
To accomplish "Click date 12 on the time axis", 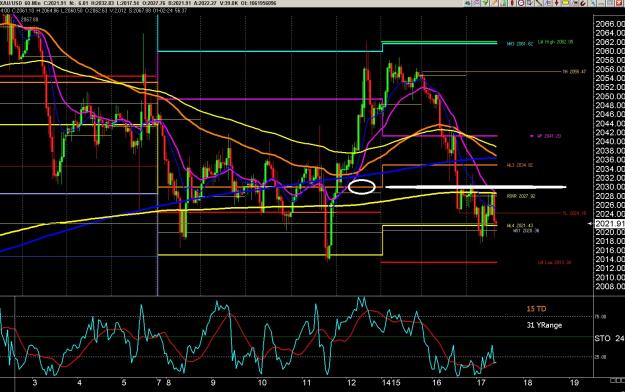I will pos(351,383).
